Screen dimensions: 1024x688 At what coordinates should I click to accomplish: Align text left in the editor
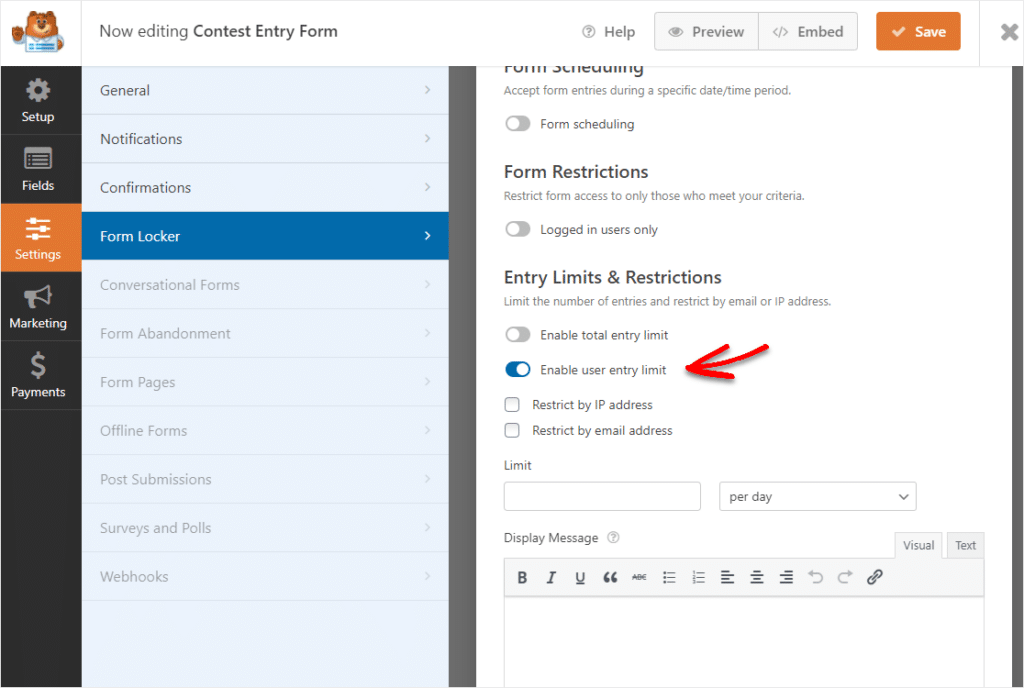pos(728,577)
